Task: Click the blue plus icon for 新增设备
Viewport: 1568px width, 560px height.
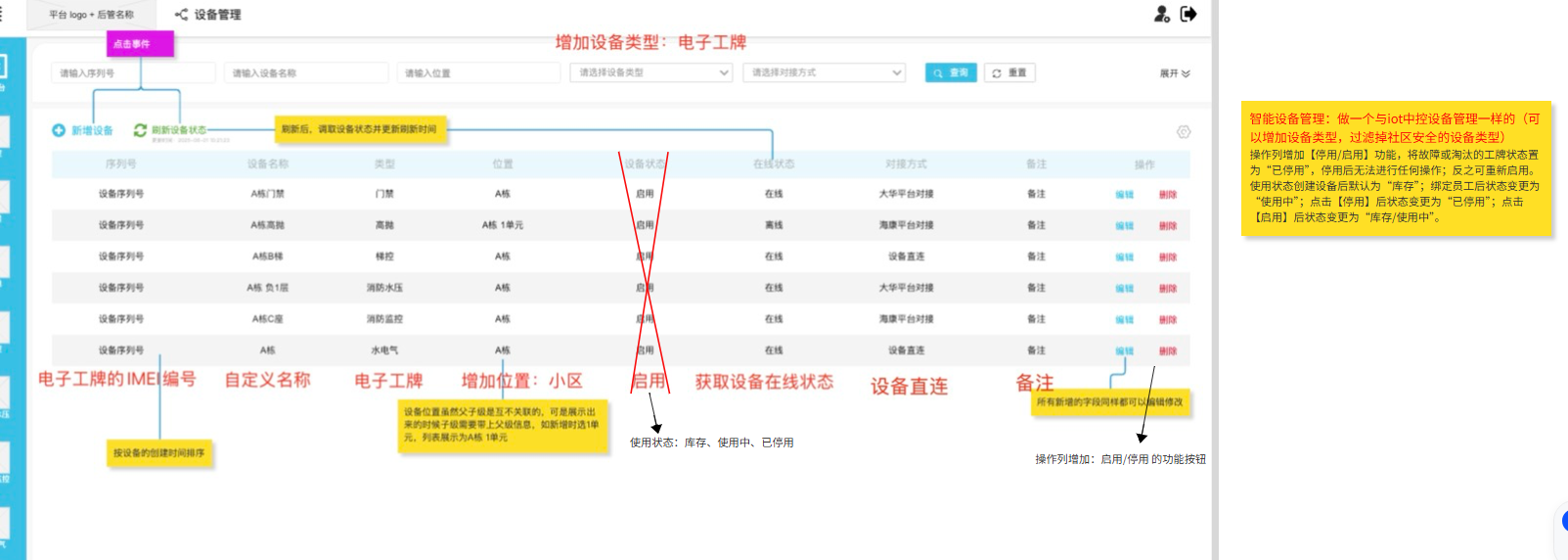Action: click(x=59, y=130)
